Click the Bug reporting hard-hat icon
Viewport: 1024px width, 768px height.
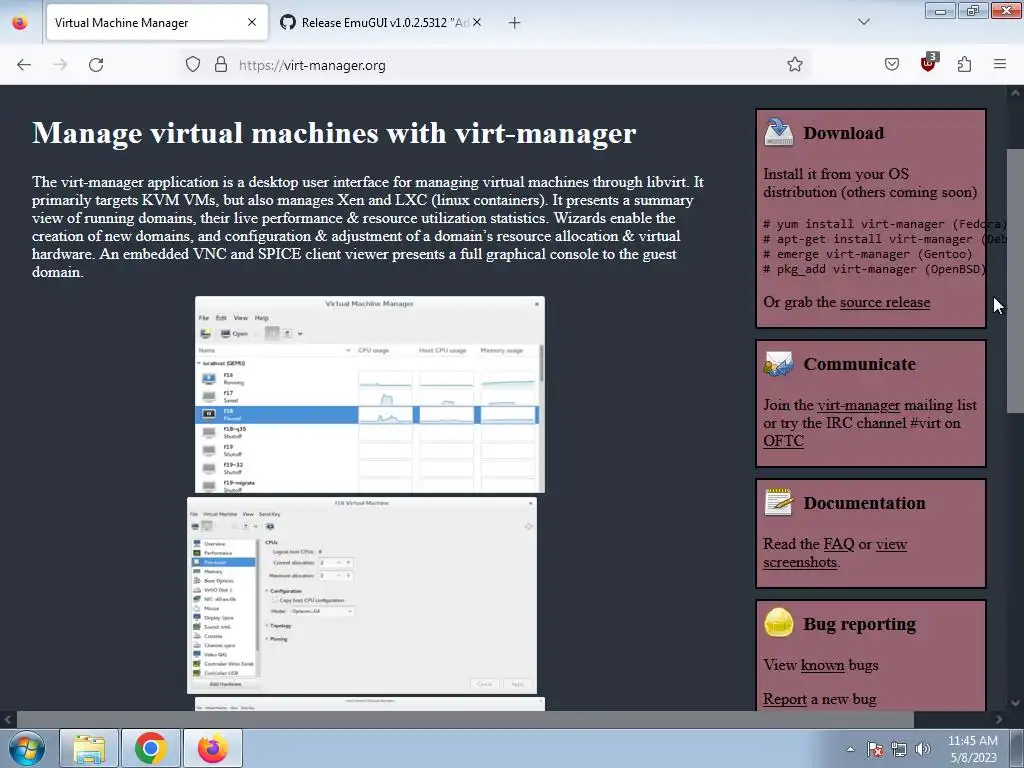tap(778, 622)
